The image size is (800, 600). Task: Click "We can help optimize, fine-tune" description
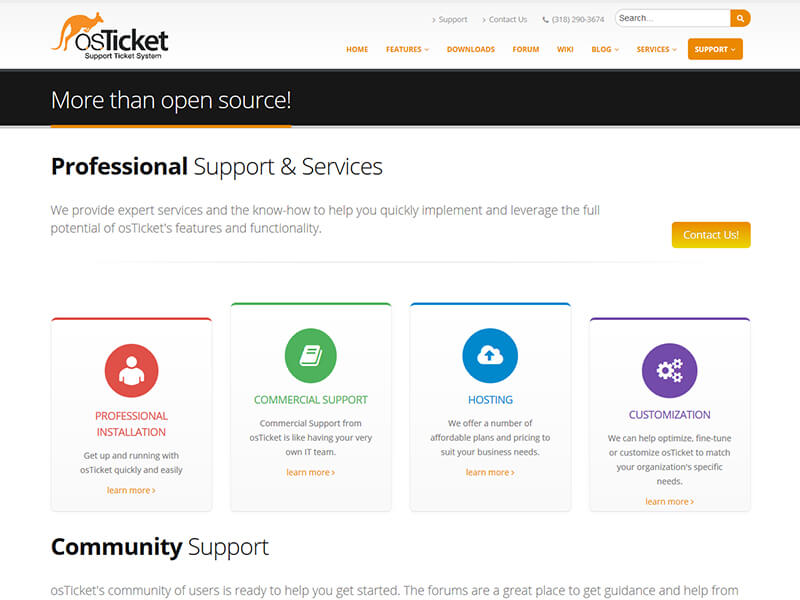click(669, 438)
